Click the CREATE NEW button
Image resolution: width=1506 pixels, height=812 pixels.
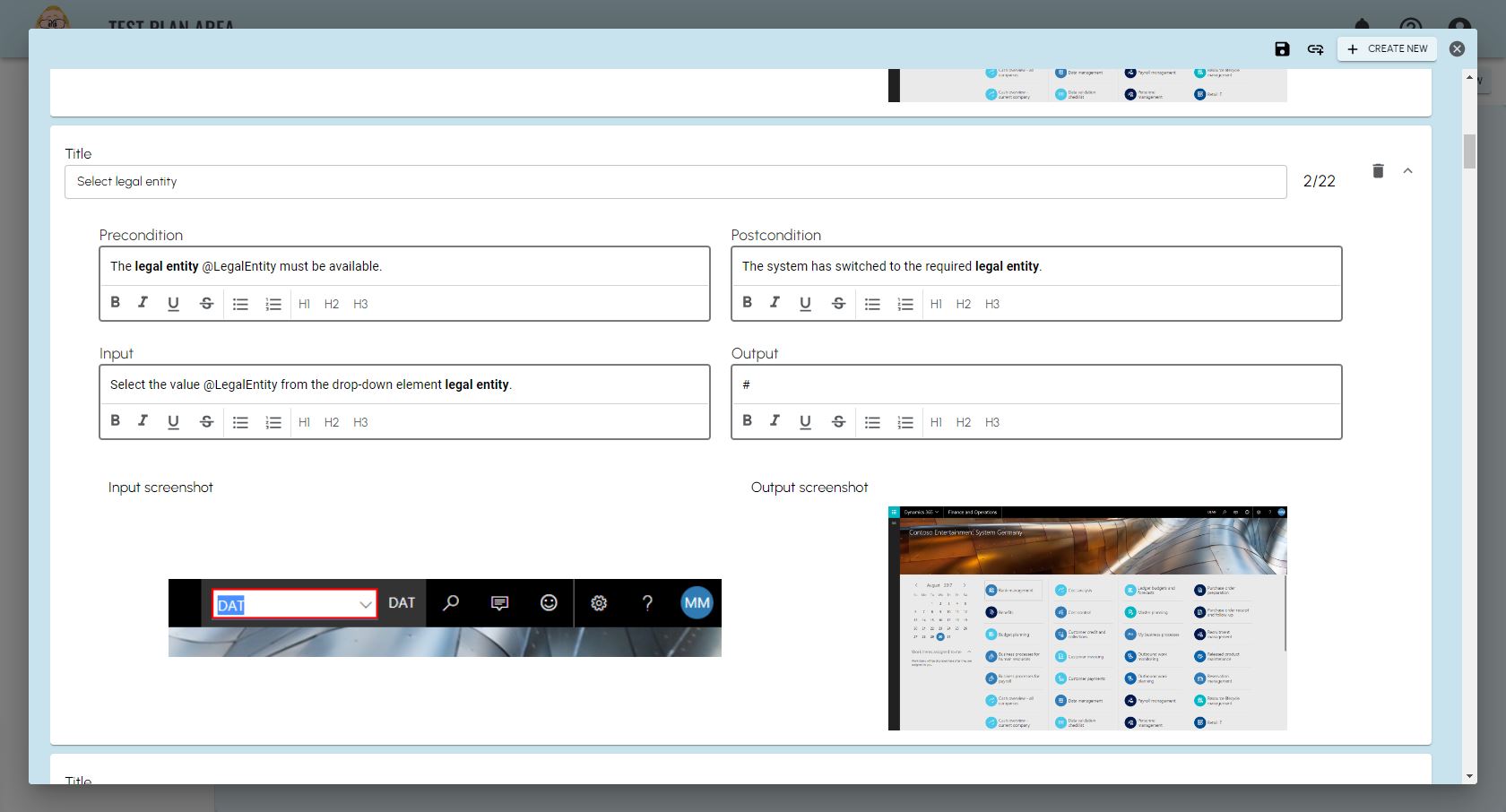point(1387,49)
